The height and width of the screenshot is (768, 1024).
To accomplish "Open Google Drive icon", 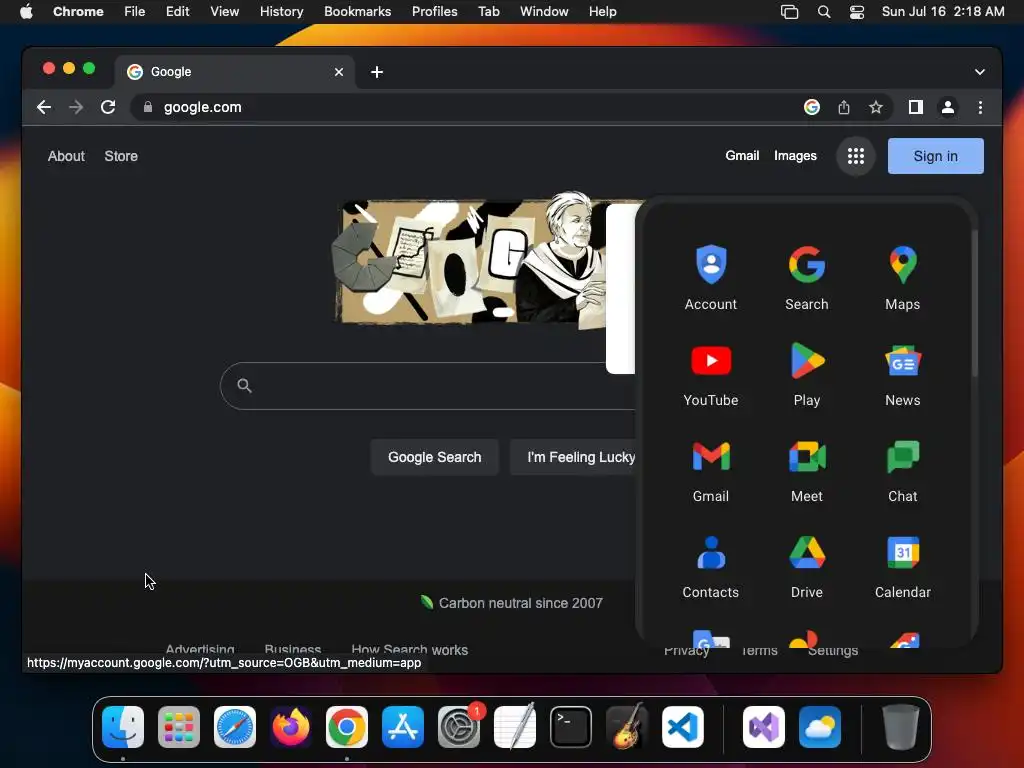I will (x=807, y=566).
